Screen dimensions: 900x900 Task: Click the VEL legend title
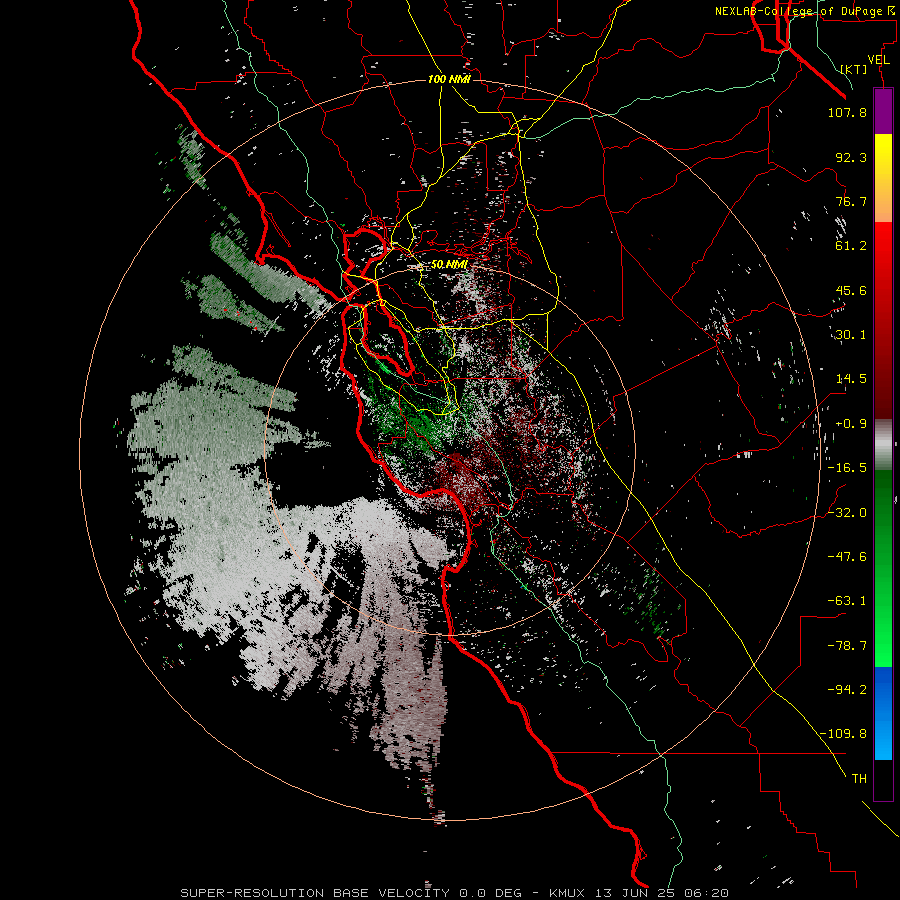pyautogui.click(x=878, y=60)
